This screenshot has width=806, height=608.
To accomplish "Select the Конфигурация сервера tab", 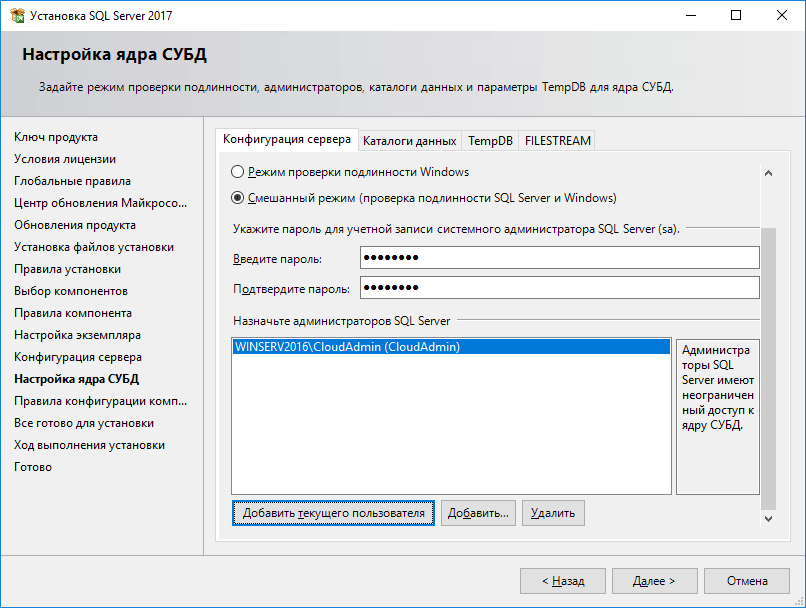I will tap(287, 140).
